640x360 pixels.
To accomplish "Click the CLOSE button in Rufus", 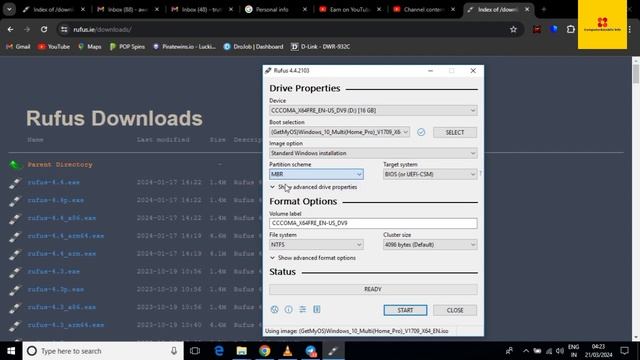I will click(455, 310).
